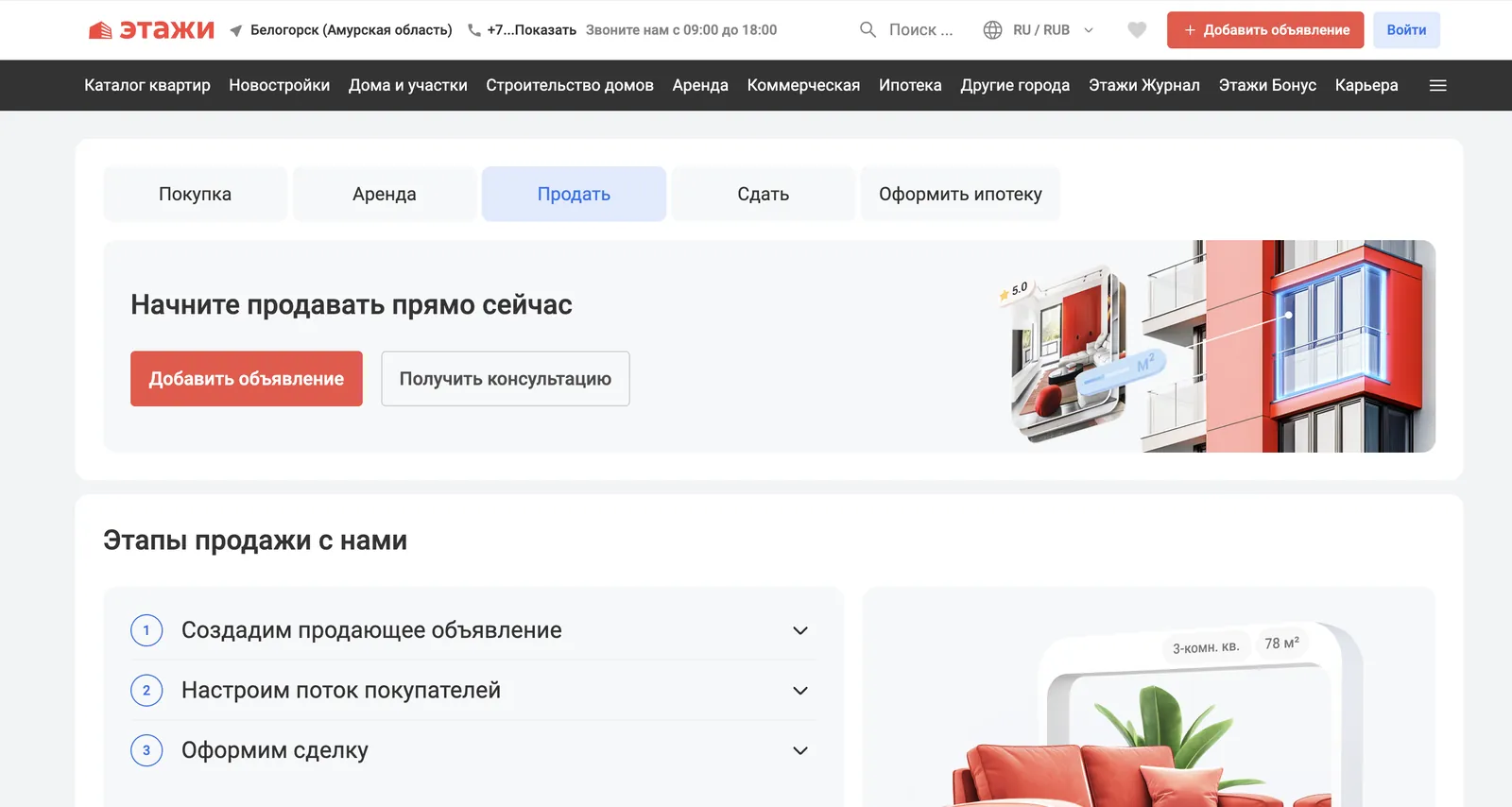1512x807 pixels.
Task: Click the Поиск search field
Action: (x=920, y=30)
